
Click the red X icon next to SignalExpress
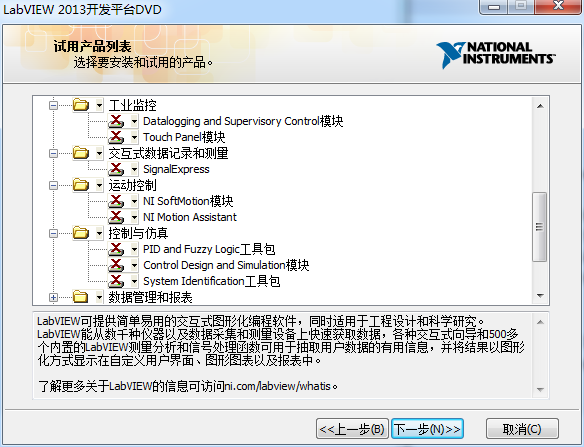tap(116, 169)
